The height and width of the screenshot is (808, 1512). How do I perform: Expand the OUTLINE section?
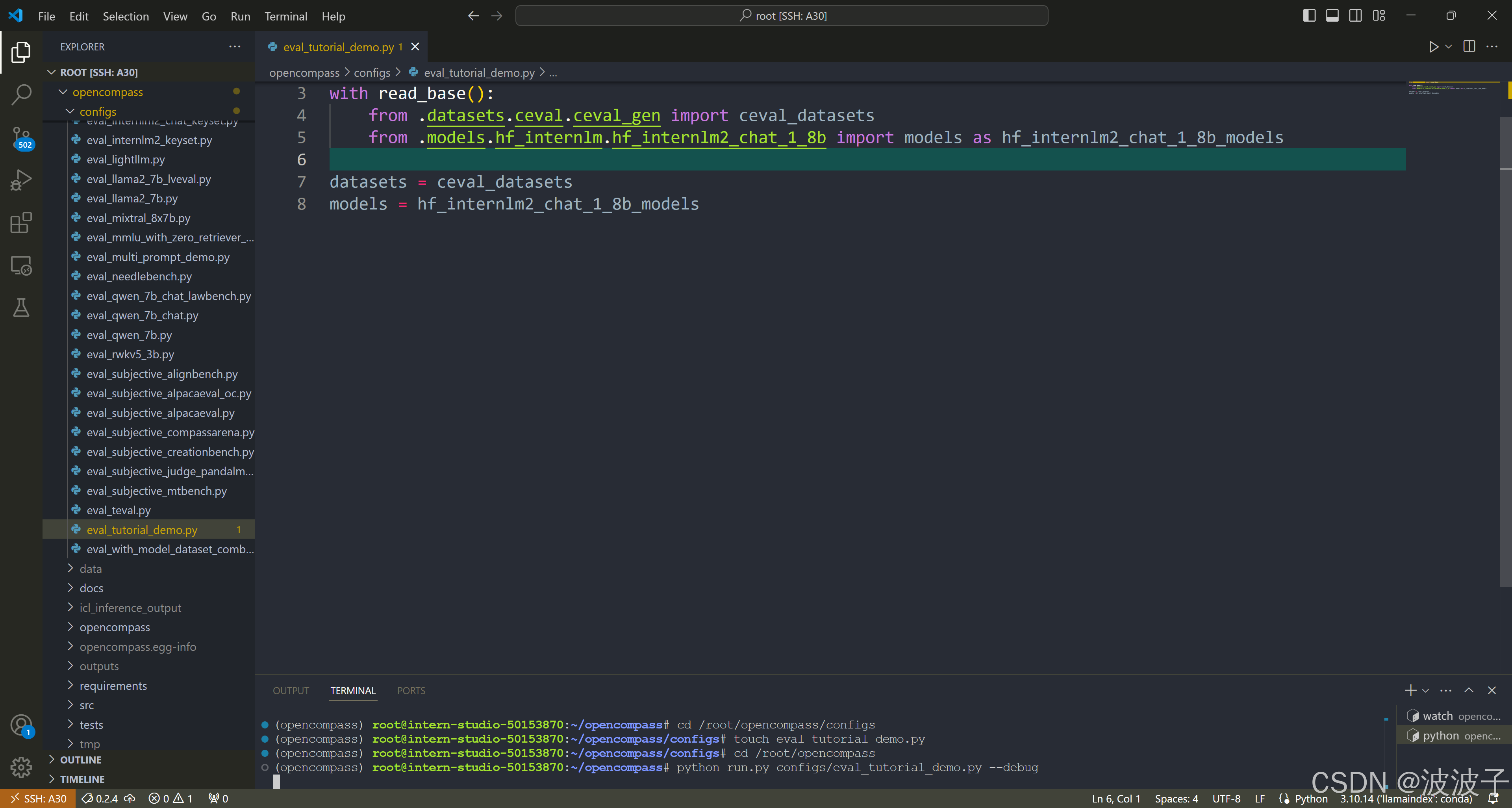81,760
